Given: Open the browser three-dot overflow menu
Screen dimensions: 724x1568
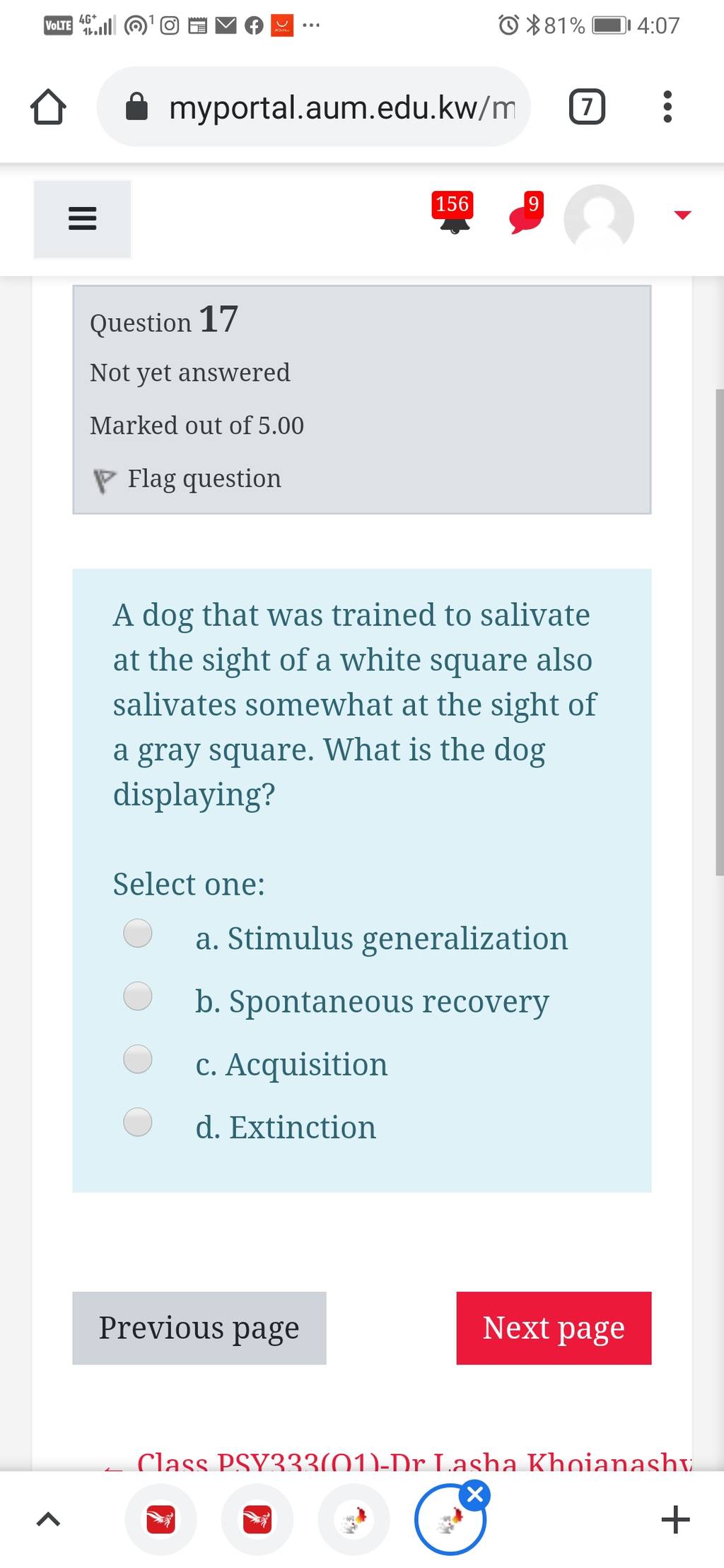Looking at the screenshot, I should tap(667, 107).
